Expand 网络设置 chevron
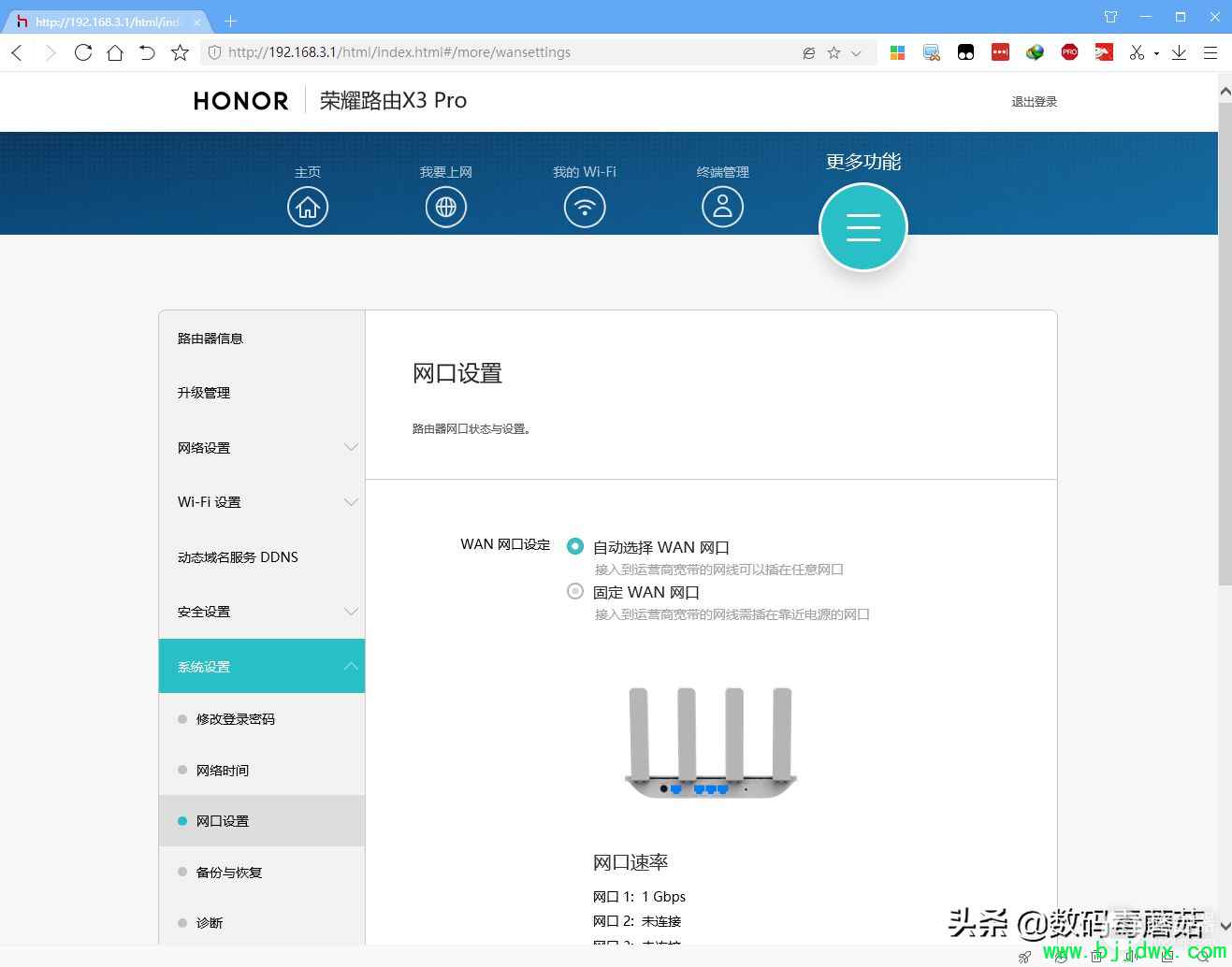 pos(351,447)
